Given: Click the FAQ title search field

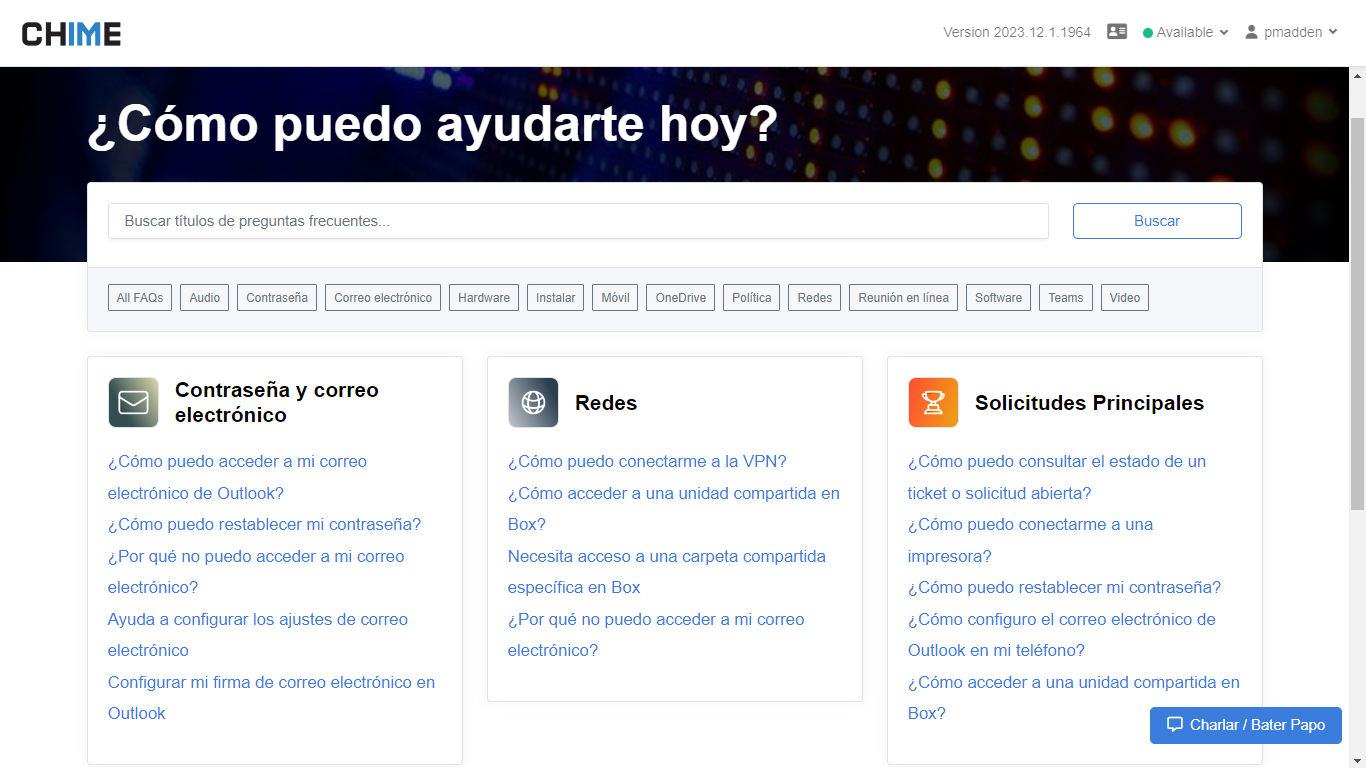Looking at the screenshot, I should point(578,221).
